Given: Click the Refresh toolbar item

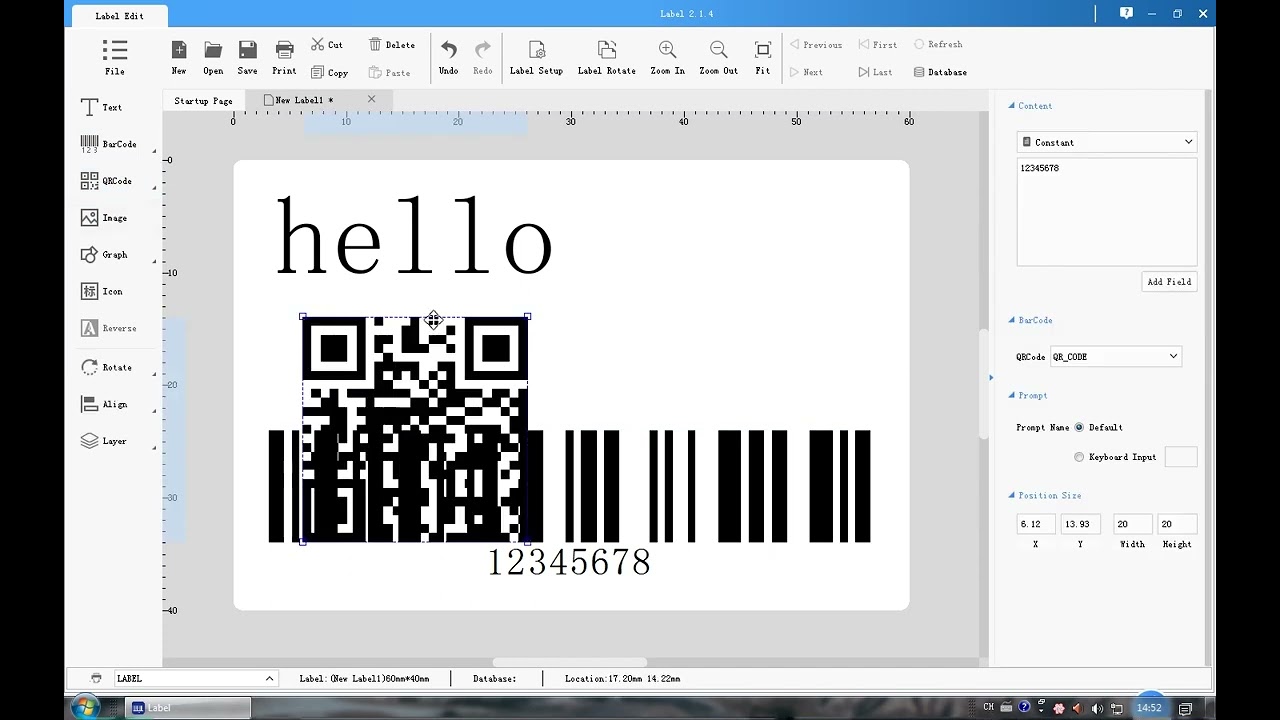Looking at the screenshot, I should pyautogui.click(x=938, y=44).
